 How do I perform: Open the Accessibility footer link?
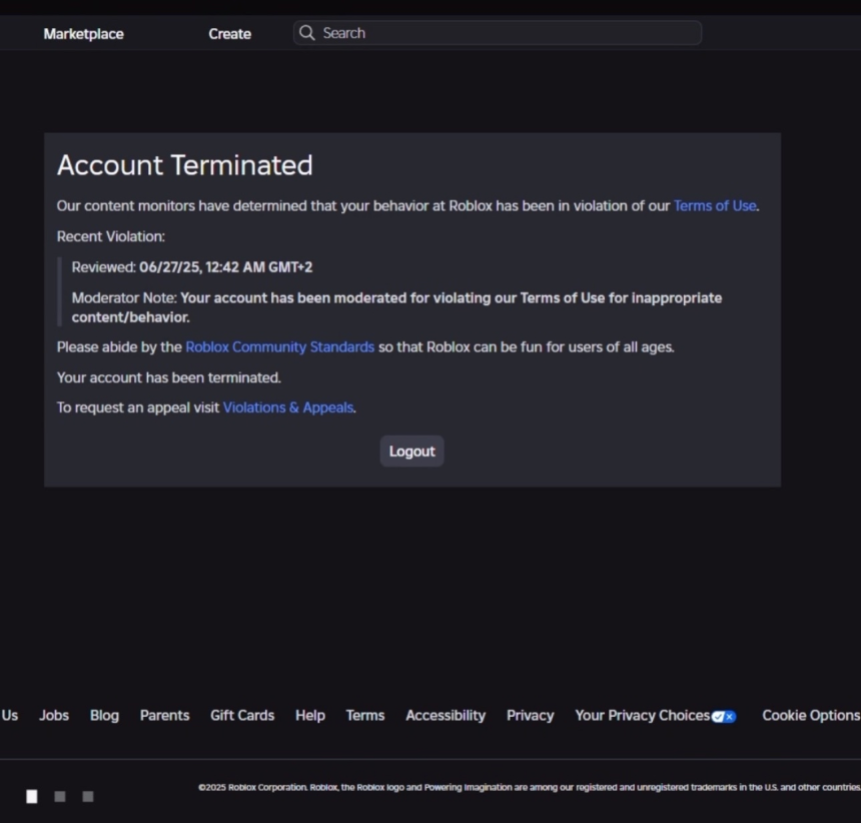(x=446, y=715)
